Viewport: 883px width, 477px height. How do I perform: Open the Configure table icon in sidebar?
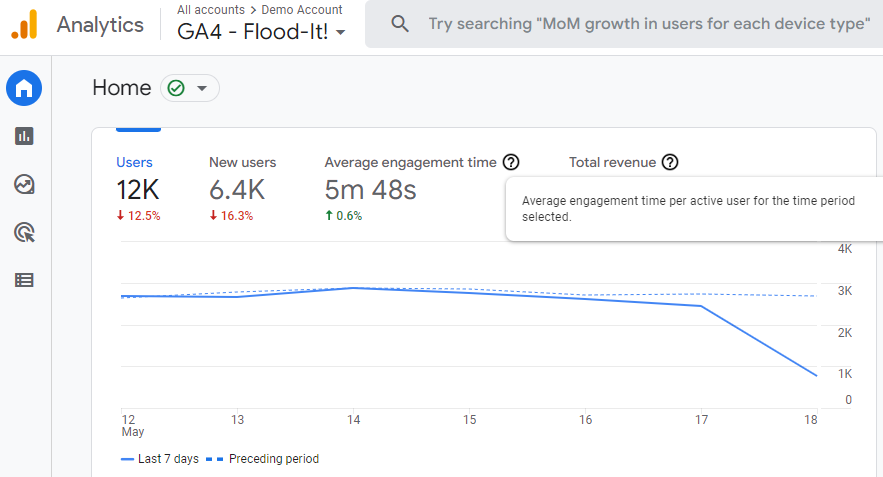coord(24,280)
